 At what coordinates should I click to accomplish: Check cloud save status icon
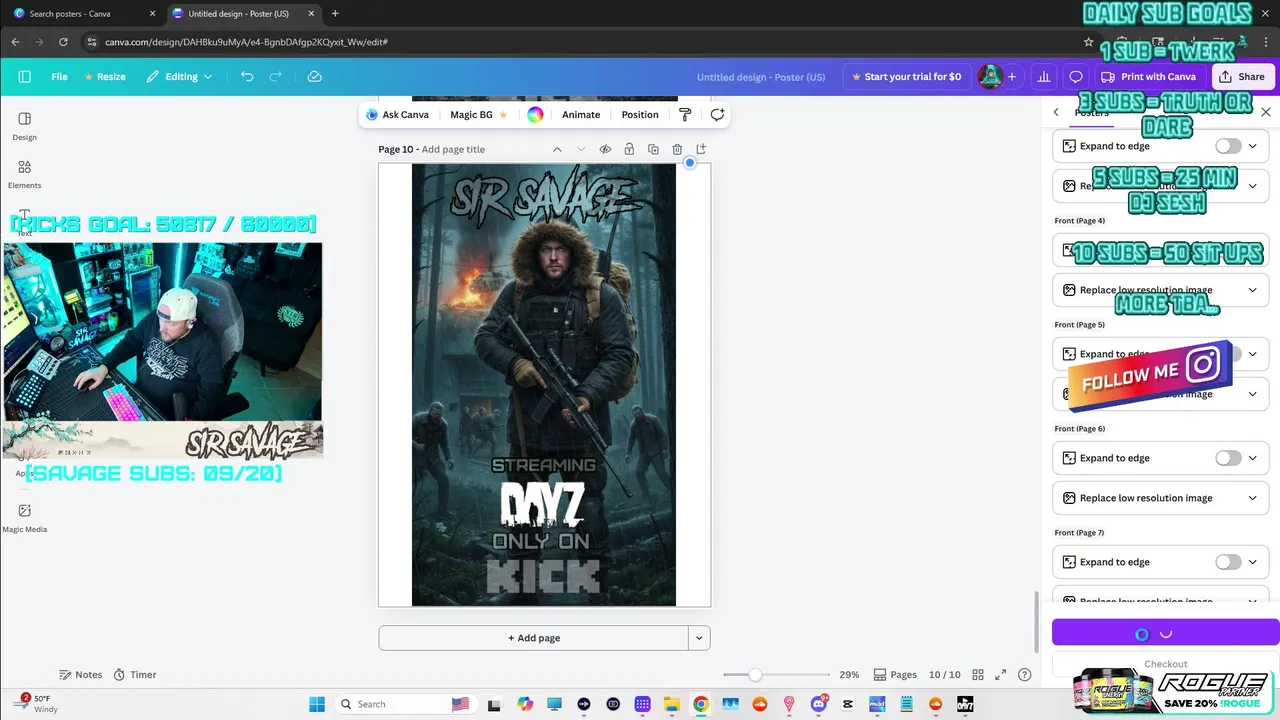[x=314, y=76]
